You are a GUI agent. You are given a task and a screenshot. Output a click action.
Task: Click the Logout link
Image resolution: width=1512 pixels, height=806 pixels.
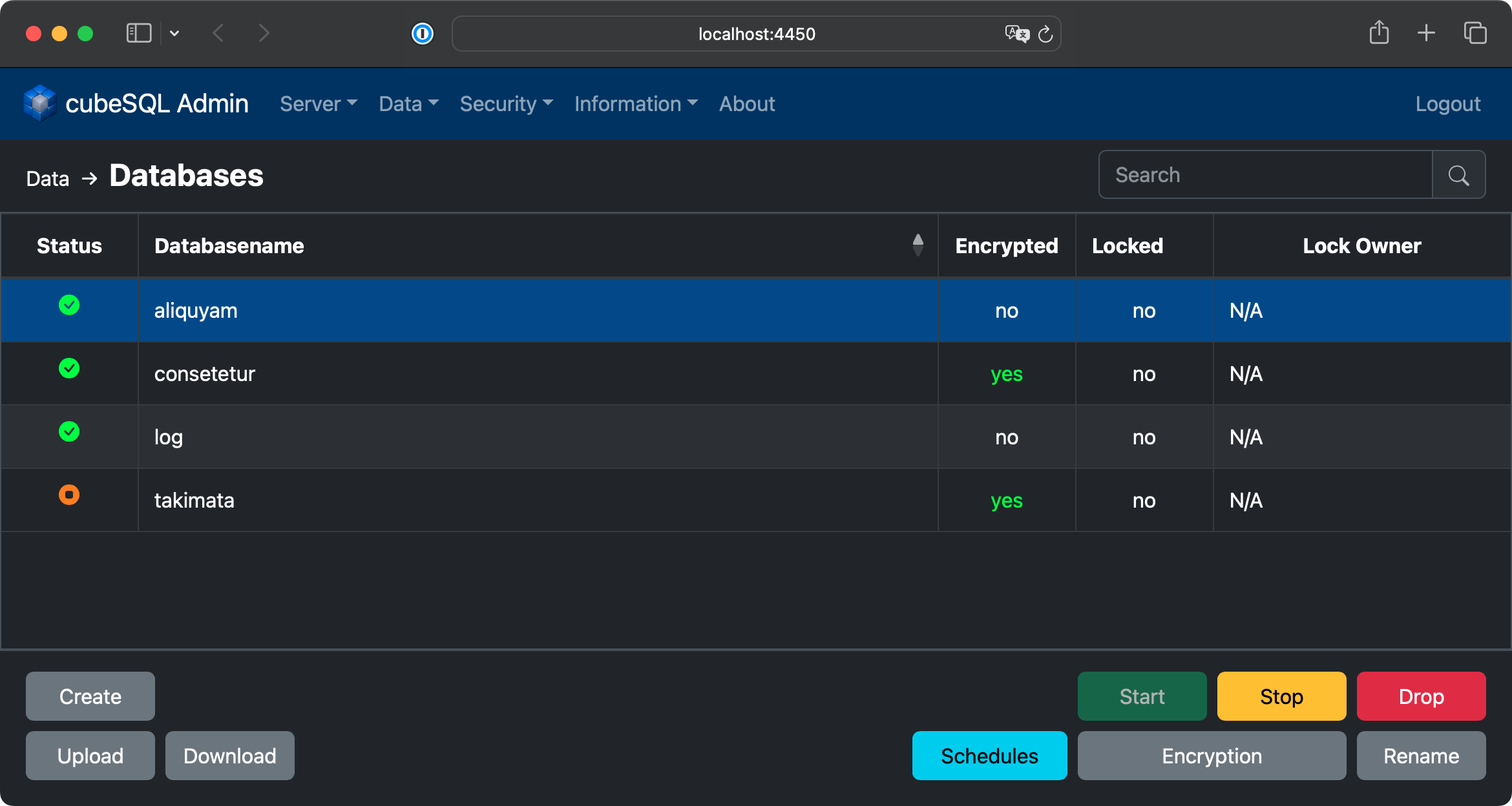1447,104
